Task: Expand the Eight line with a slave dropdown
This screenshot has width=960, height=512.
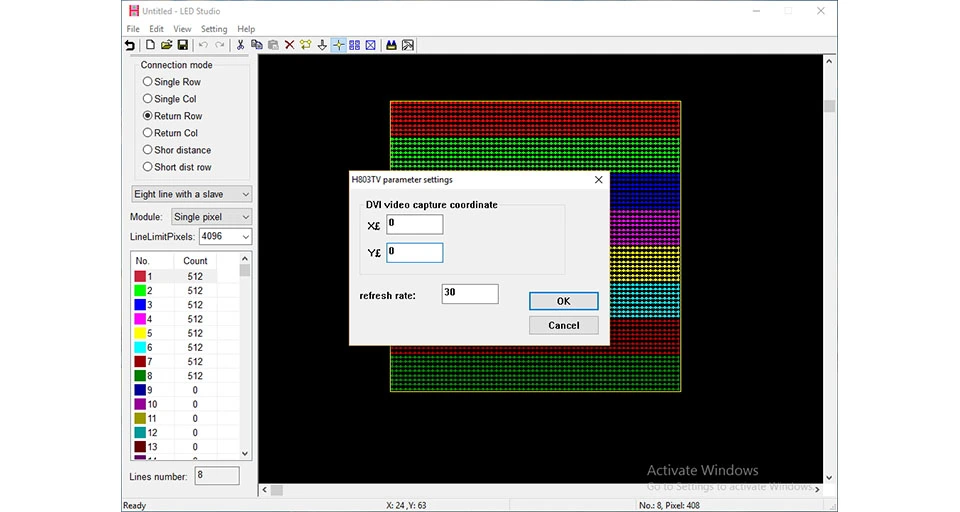Action: pos(192,194)
